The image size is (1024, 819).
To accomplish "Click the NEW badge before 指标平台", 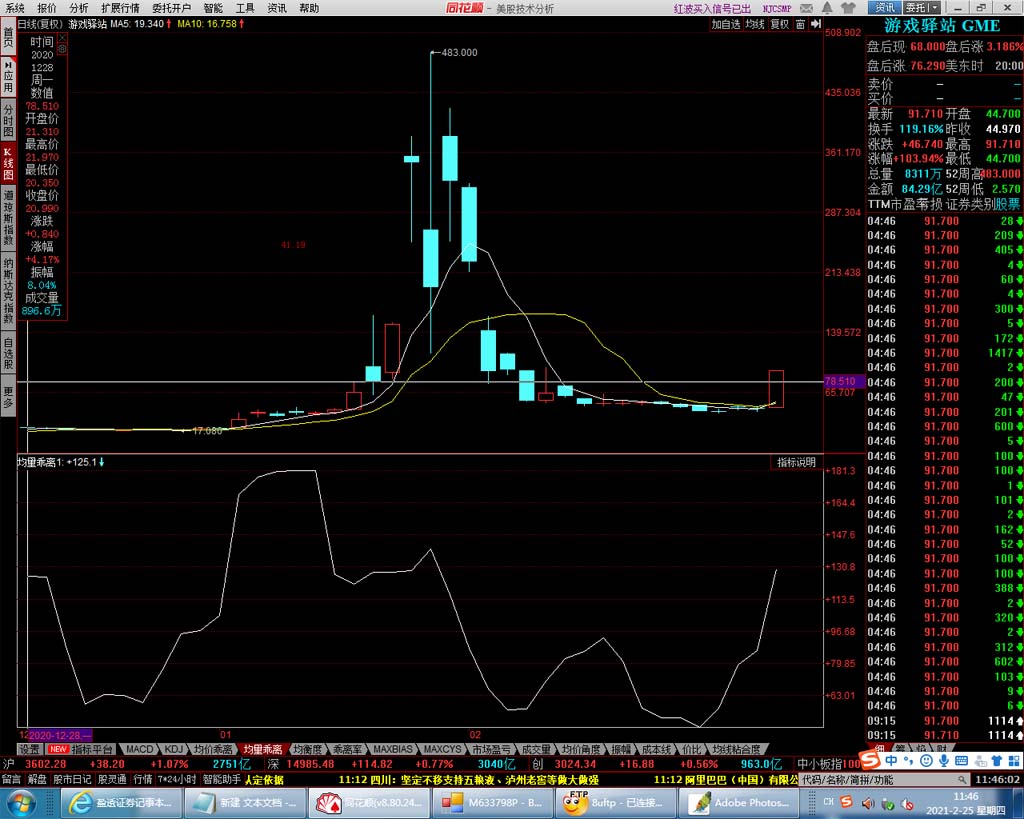I will (58, 749).
